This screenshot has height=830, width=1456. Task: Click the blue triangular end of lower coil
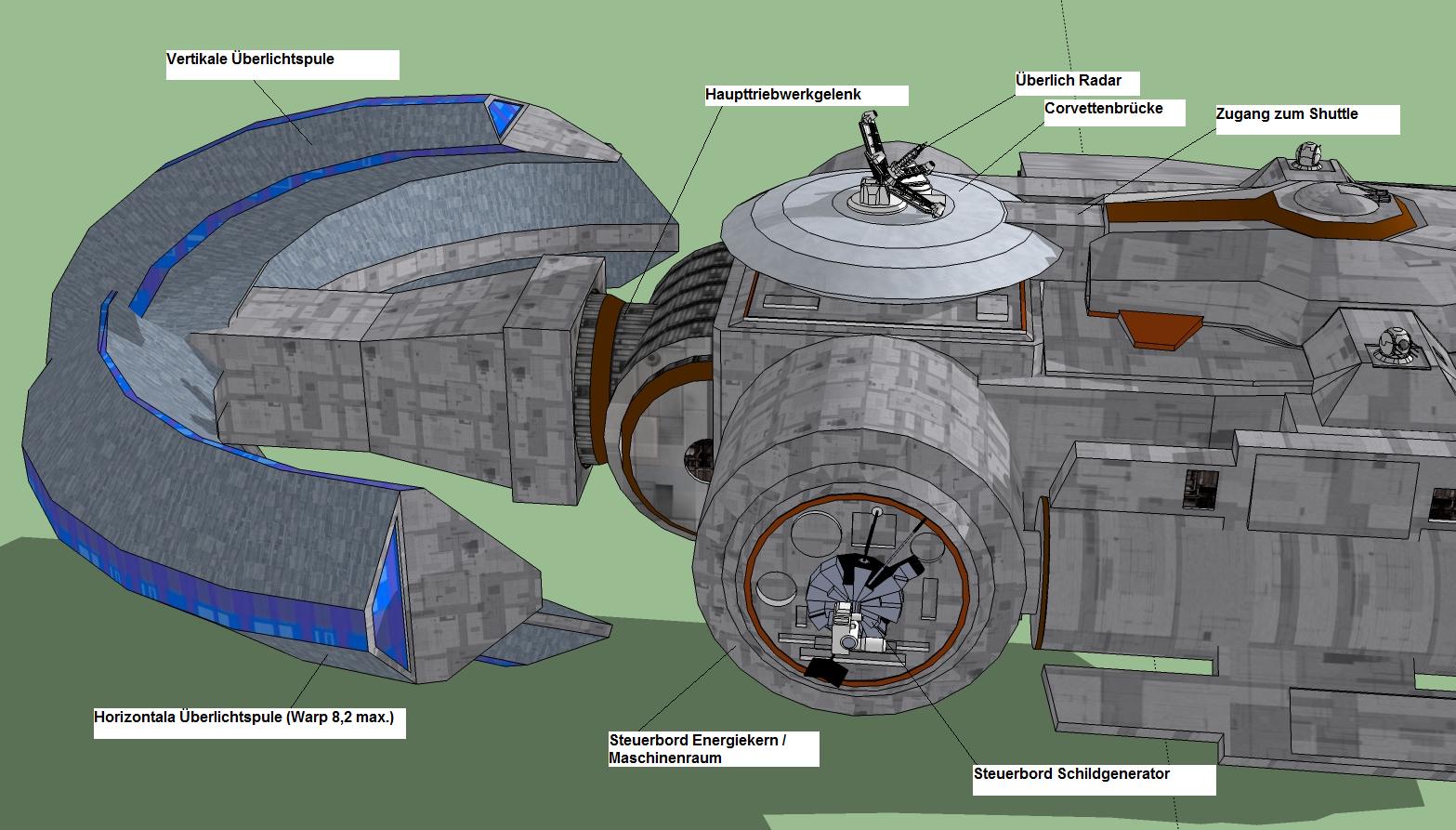click(390, 595)
